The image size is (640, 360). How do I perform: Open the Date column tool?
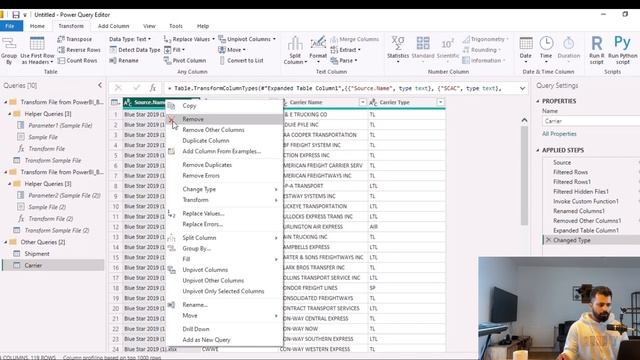526,51
